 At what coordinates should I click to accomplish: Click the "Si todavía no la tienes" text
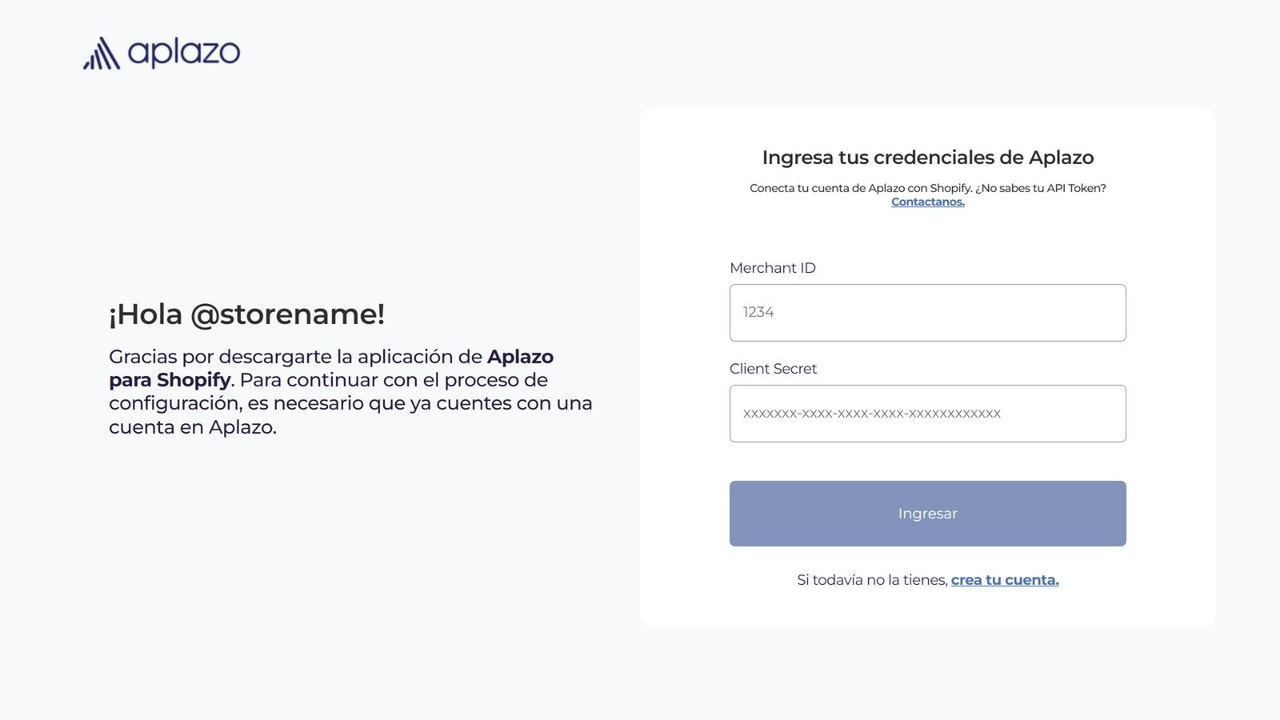tap(871, 579)
